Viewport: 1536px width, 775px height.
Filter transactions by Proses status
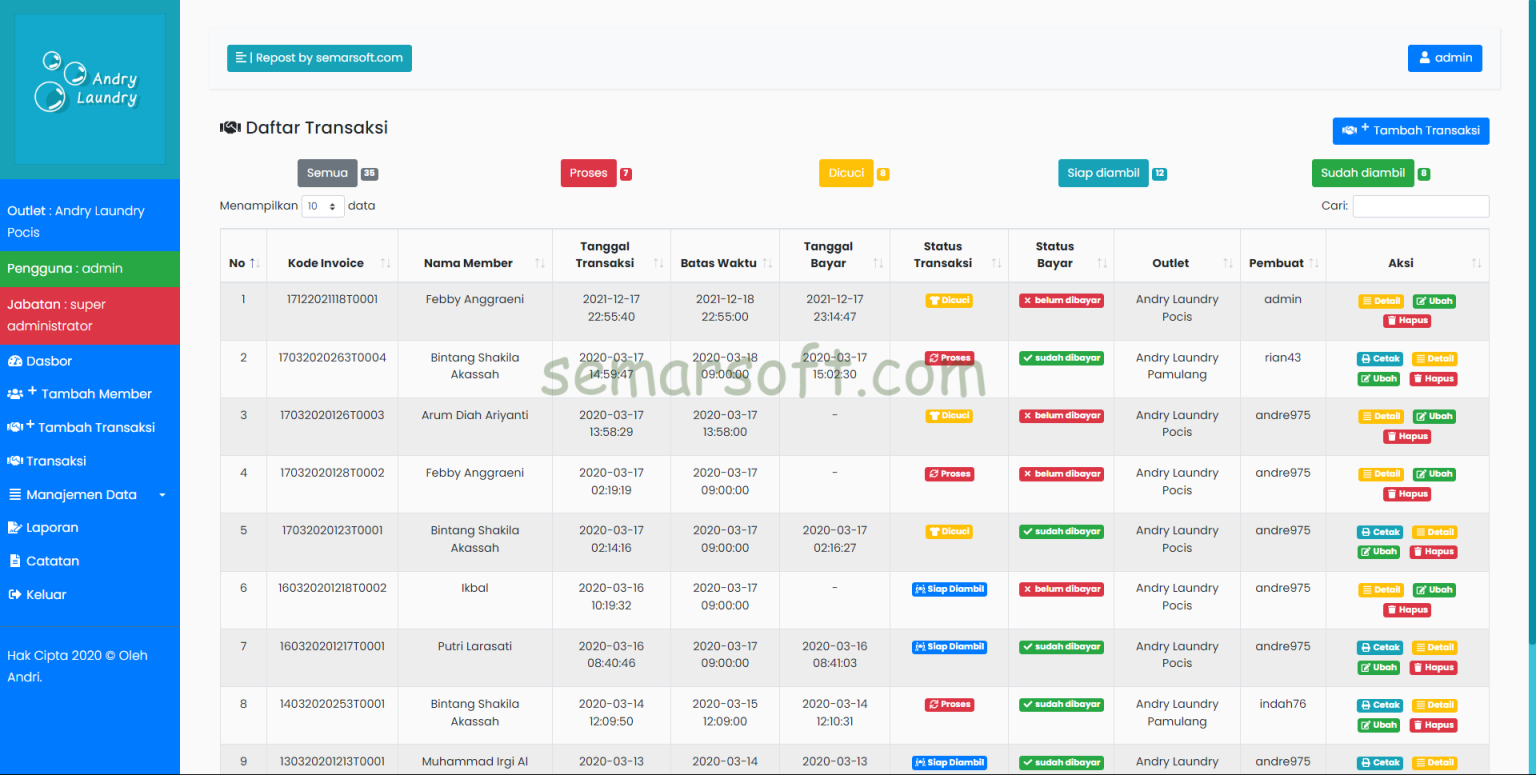[x=588, y=173]
